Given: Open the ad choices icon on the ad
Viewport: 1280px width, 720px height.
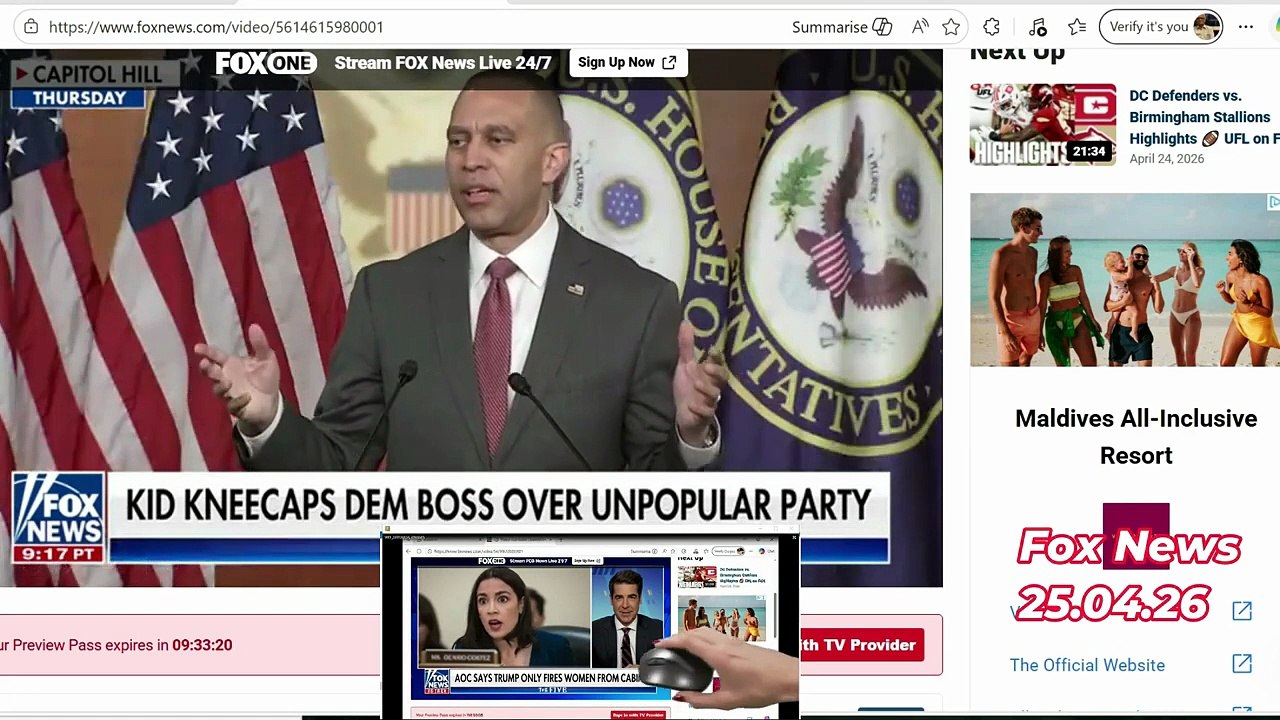Looking at the screenshot, I should [x=1273, y=202].
